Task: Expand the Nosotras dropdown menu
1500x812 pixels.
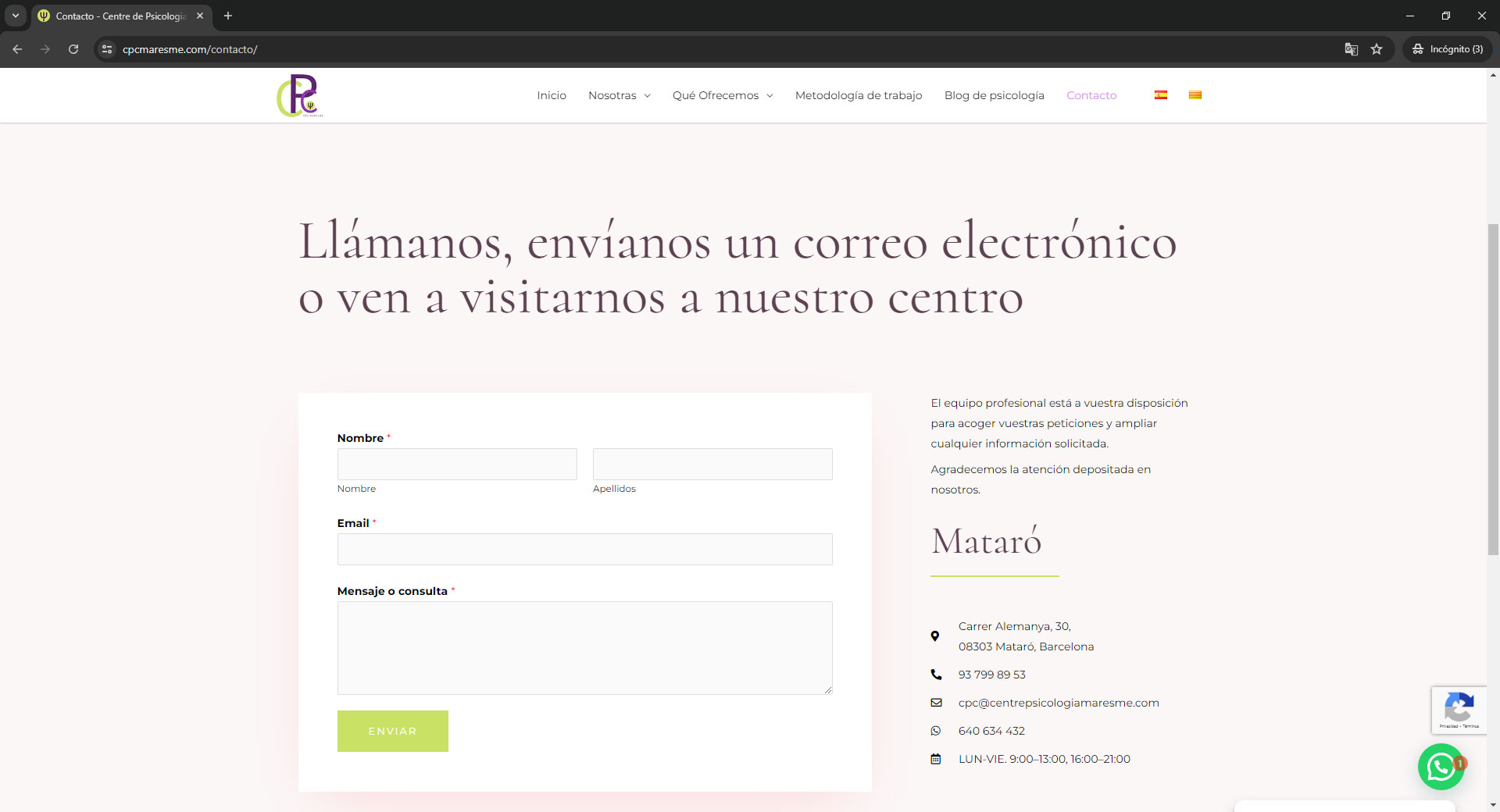Action: coord(619,95)
